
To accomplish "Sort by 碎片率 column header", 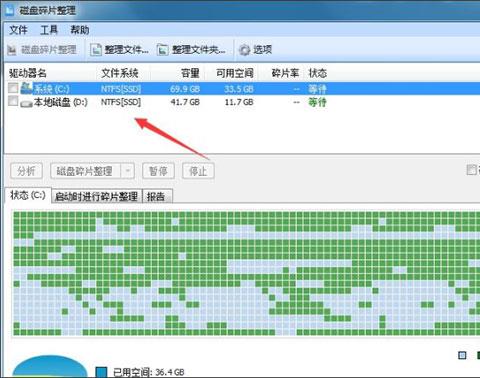I will pyautogui.click(x=285, y=73).
